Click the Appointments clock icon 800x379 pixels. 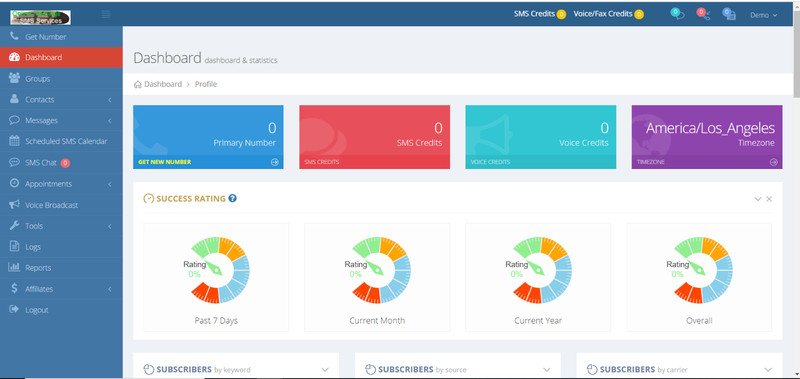pyautogui.click(x=14, y=183)
